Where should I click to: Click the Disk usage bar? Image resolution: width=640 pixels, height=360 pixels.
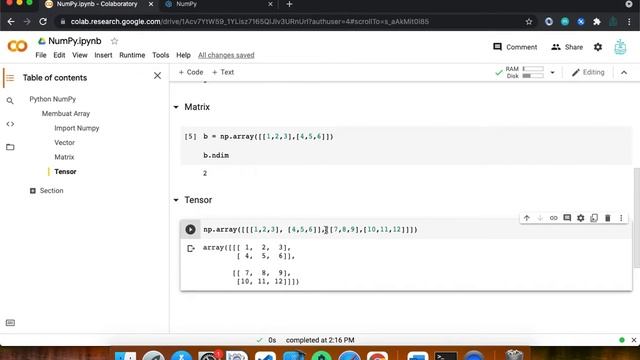[533, 76]
